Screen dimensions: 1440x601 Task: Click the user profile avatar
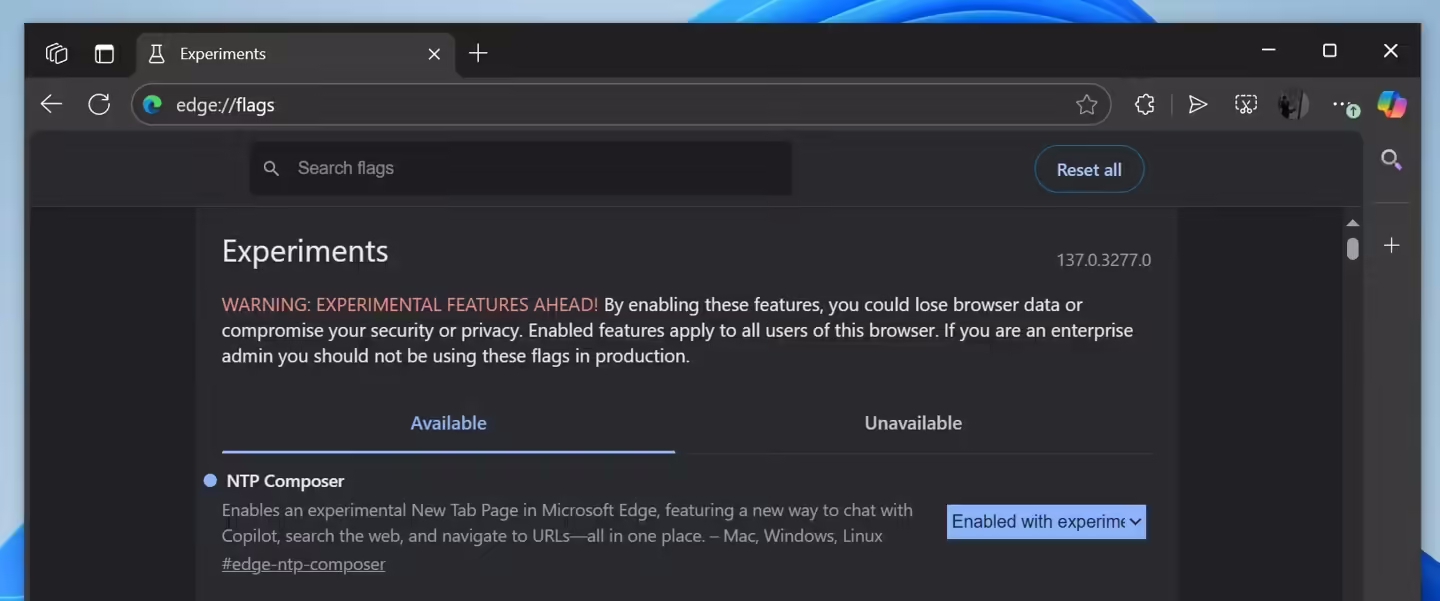tap(1293, 104)
